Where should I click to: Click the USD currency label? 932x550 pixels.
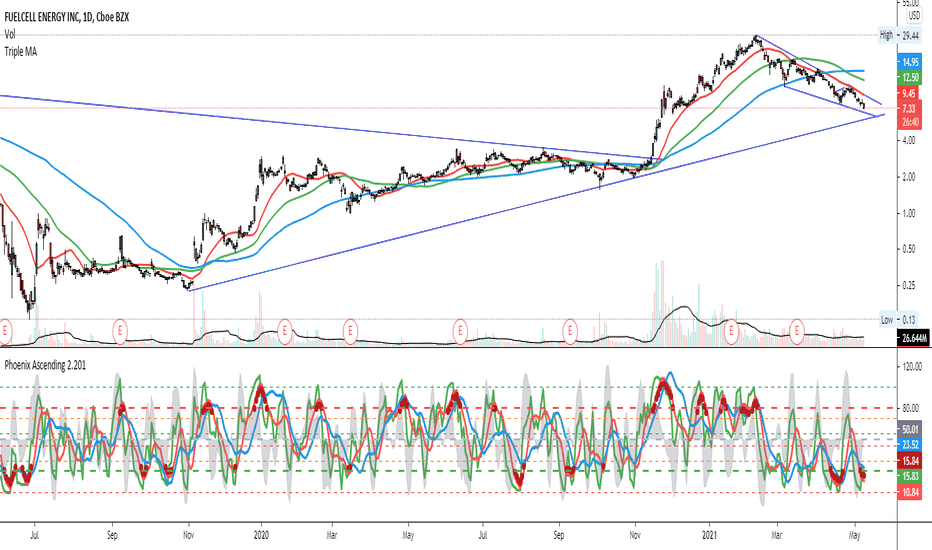pyautogui.click(x=914, y=16)
